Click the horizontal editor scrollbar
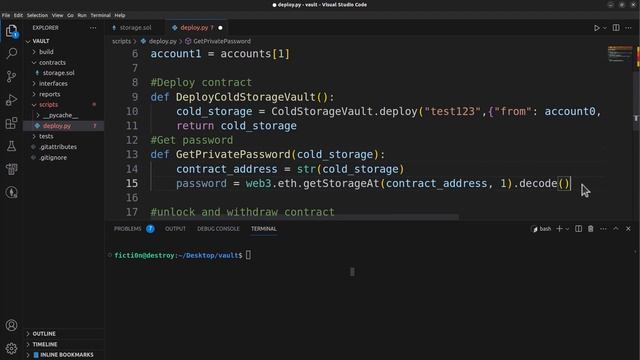 pyautogui.click(x=304, y=217)
